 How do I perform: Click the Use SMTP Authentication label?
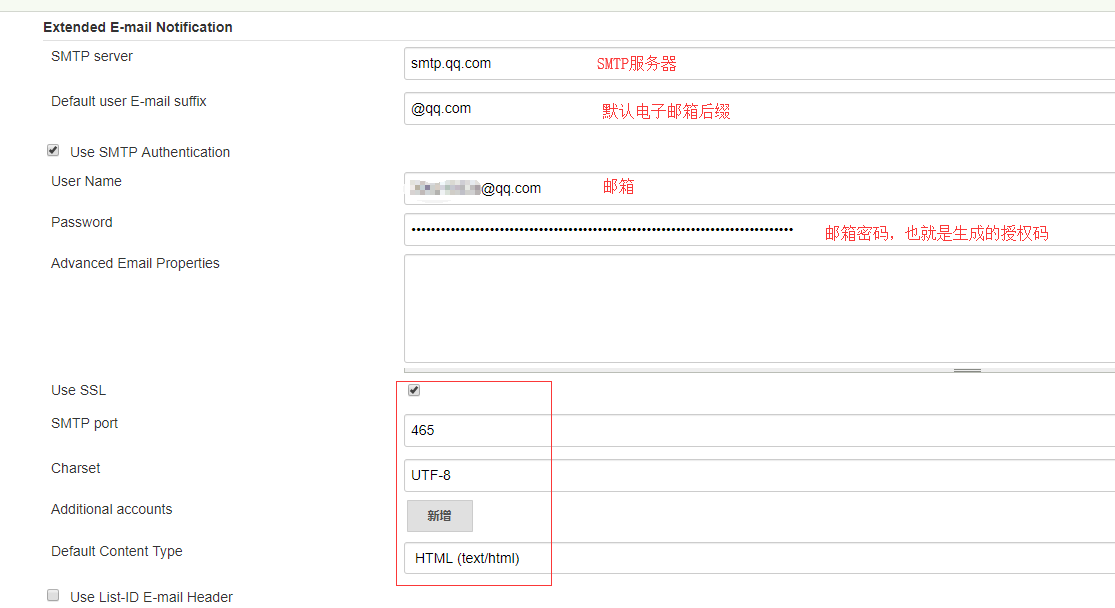tap(150, 152)
